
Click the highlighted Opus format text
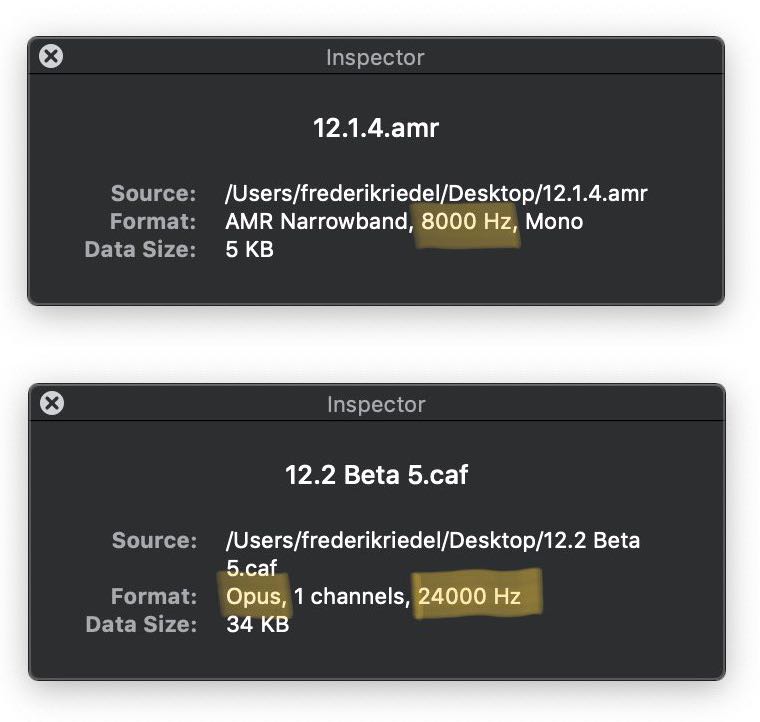256,597
